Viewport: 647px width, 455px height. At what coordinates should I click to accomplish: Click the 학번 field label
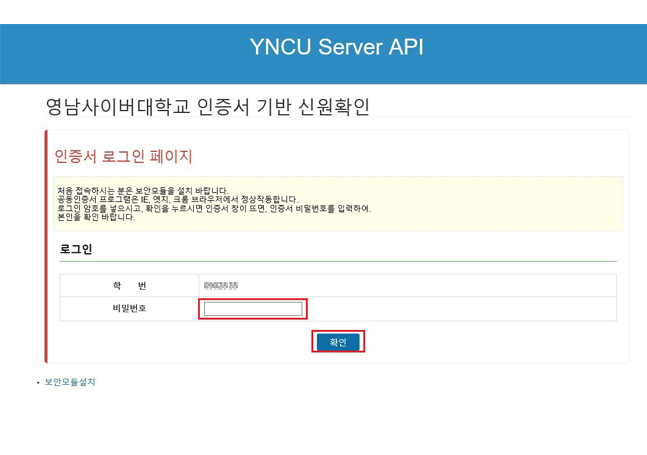tap(129, 285)
